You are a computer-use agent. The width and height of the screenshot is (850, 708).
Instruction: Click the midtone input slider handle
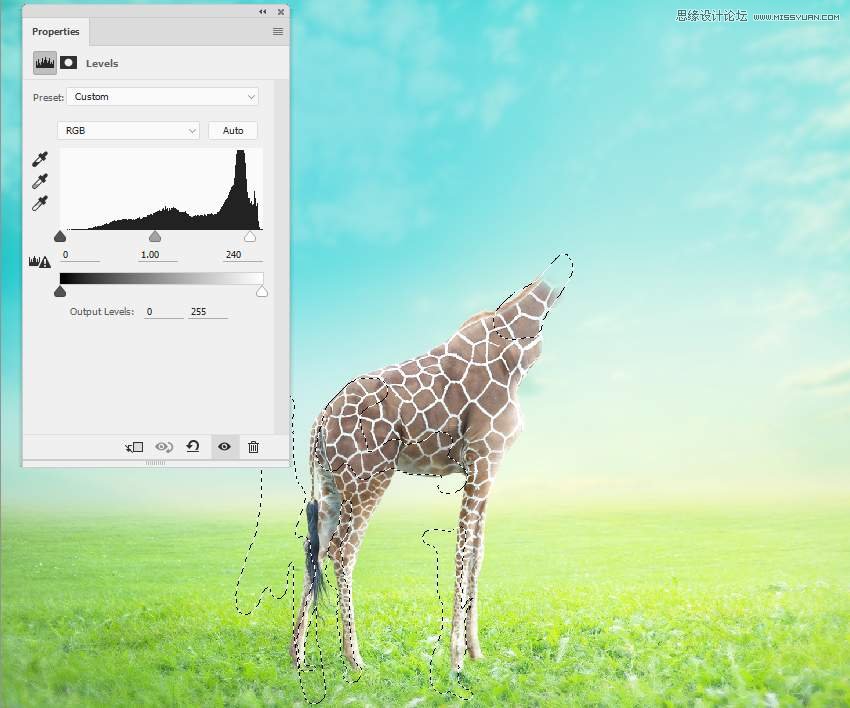point(155,237)
